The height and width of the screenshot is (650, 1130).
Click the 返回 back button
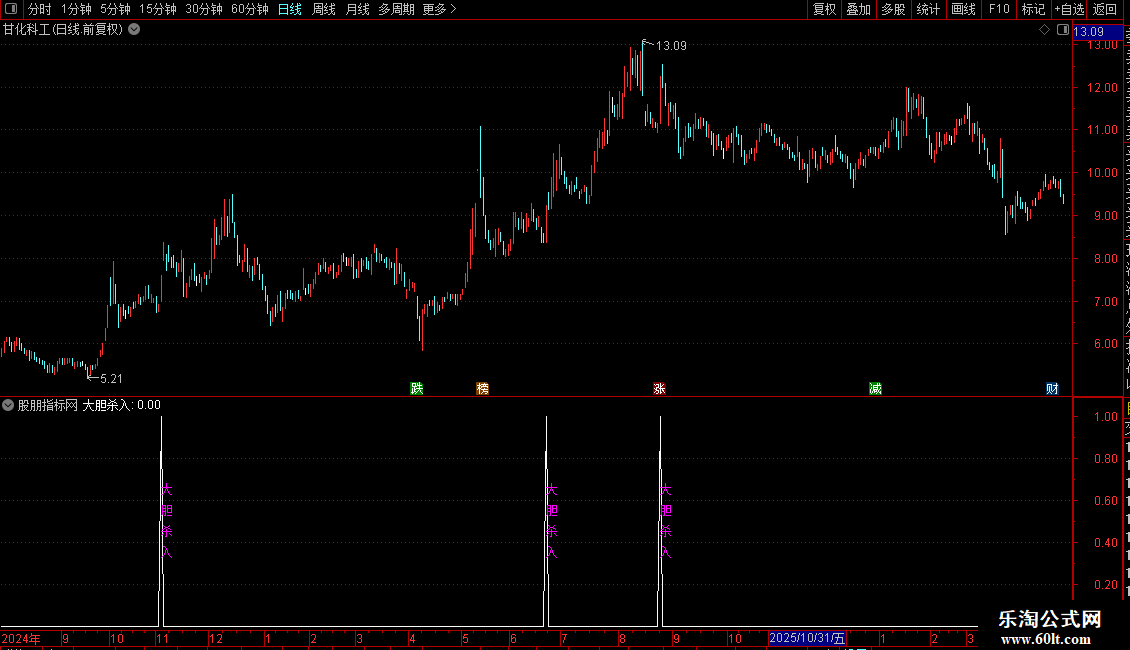[x=1105, y=9]
